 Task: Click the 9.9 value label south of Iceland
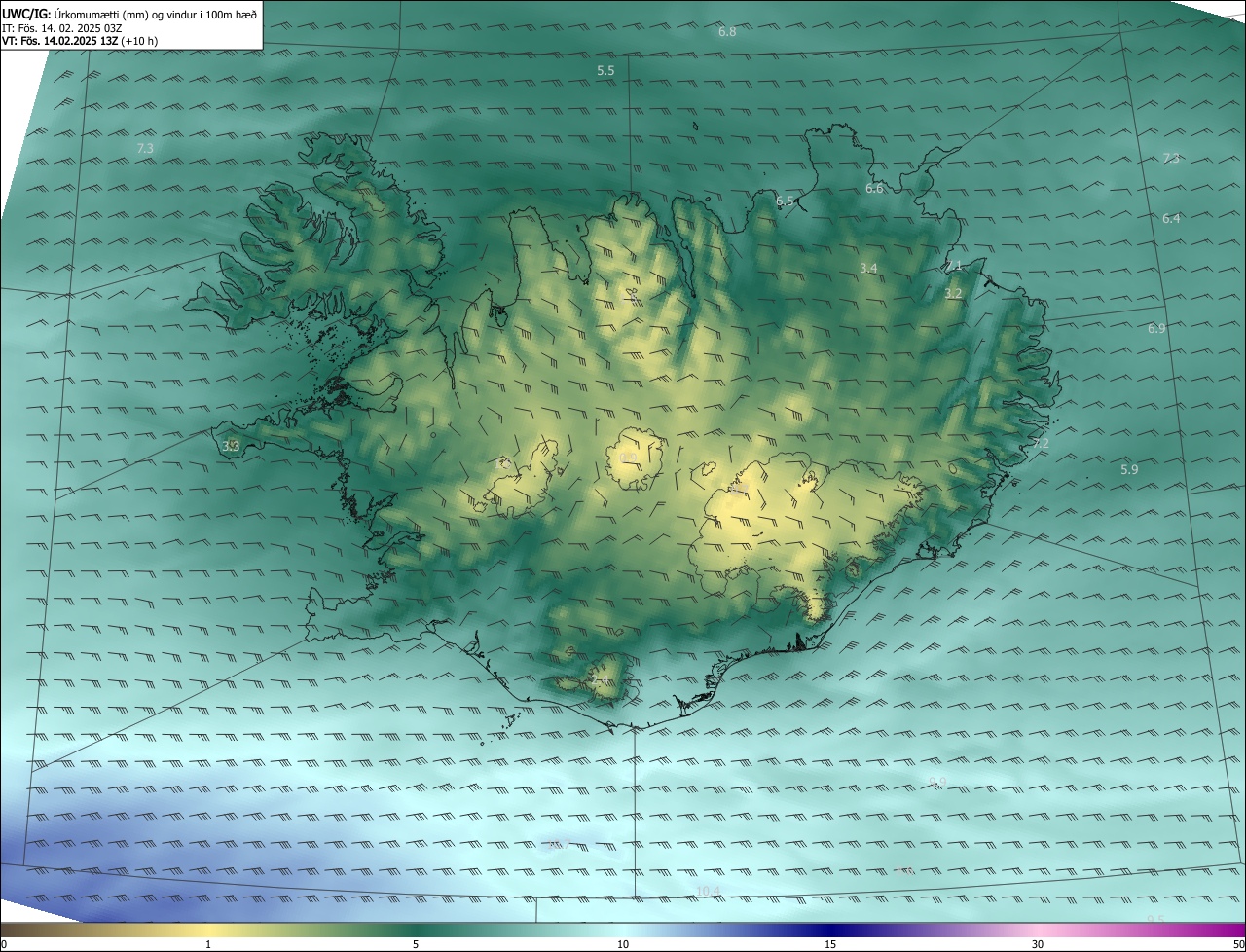click(937, 782)
